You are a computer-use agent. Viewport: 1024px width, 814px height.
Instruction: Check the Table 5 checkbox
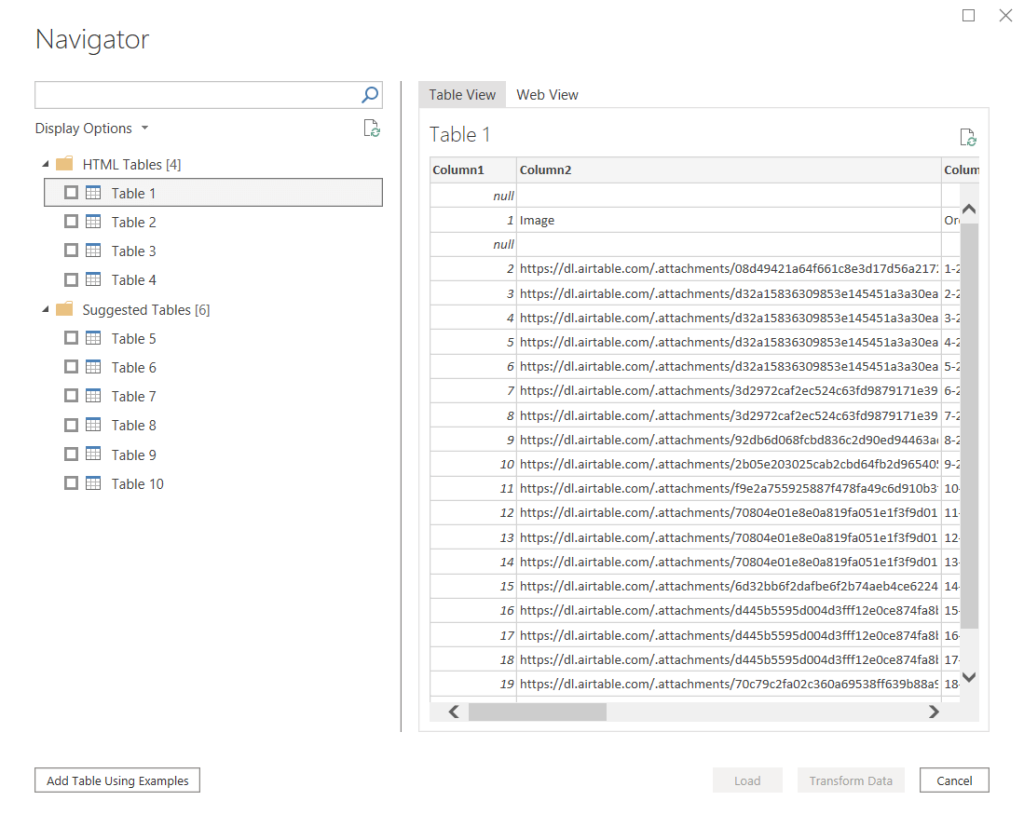coord(71,337)
